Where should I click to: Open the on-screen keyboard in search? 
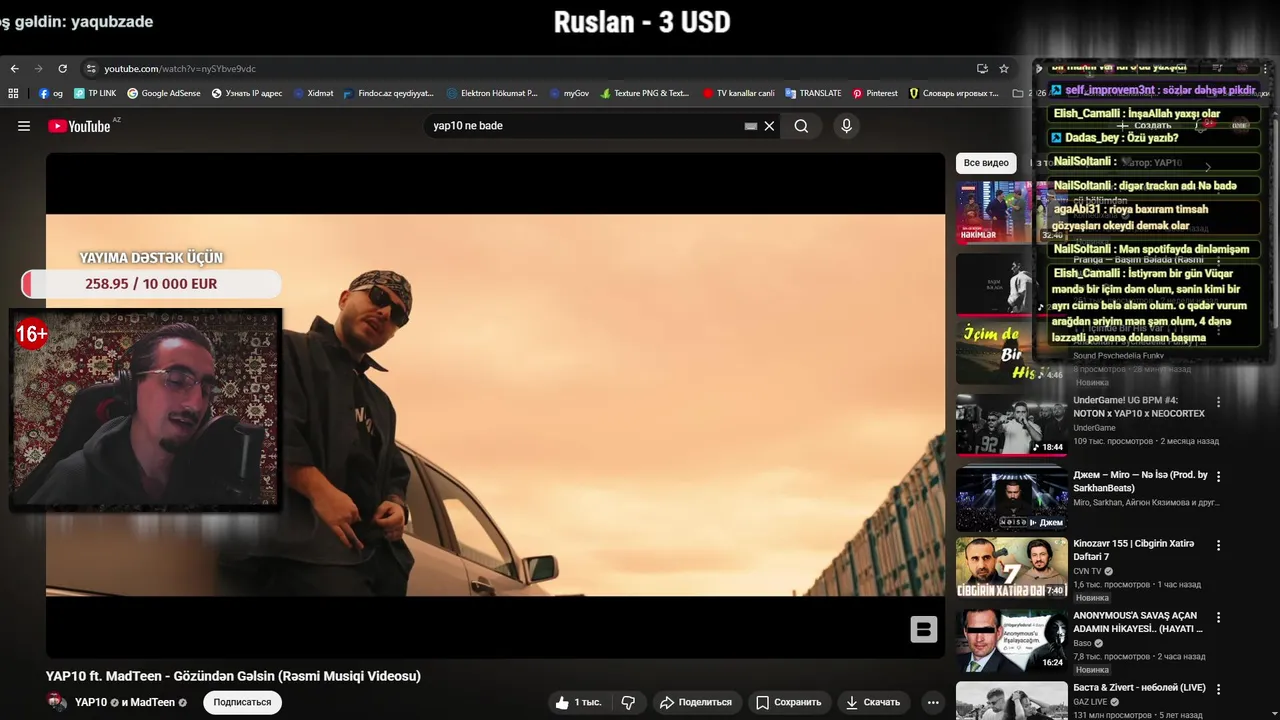point(751,126)
